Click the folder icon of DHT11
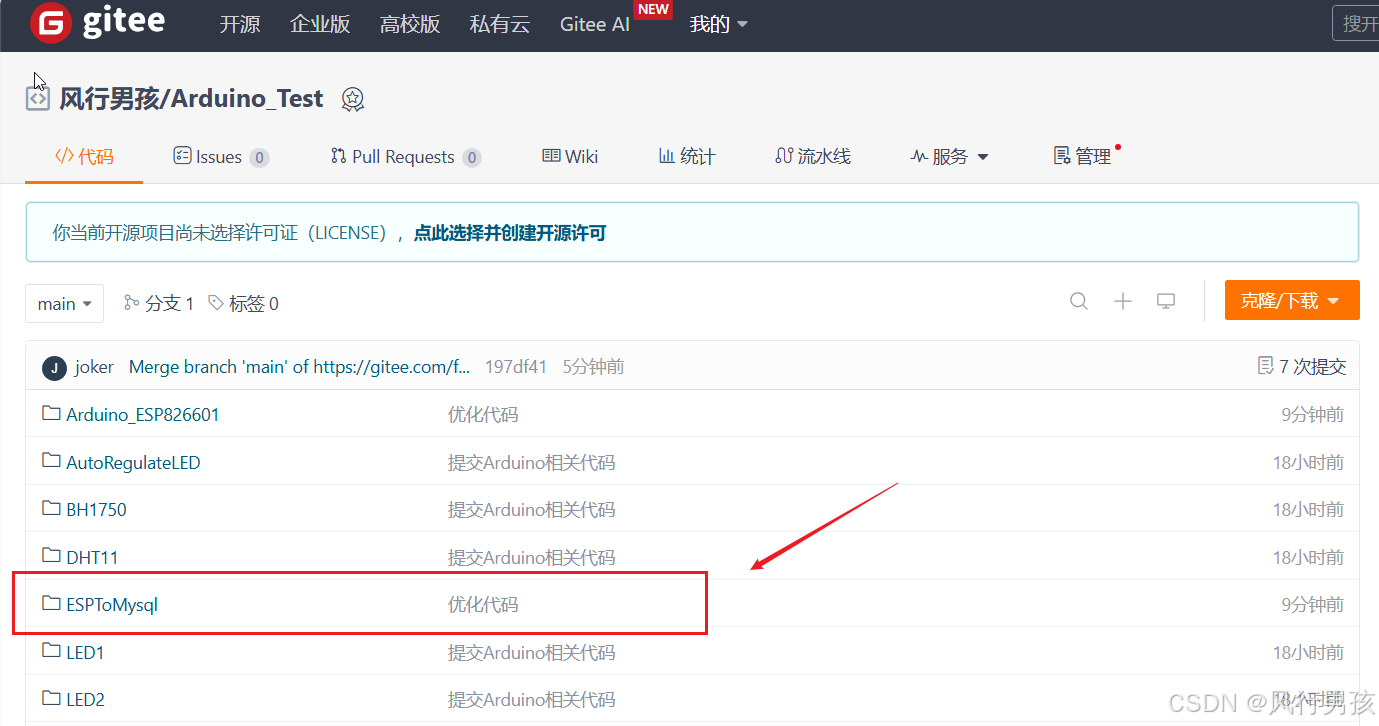 click(51, 556)
